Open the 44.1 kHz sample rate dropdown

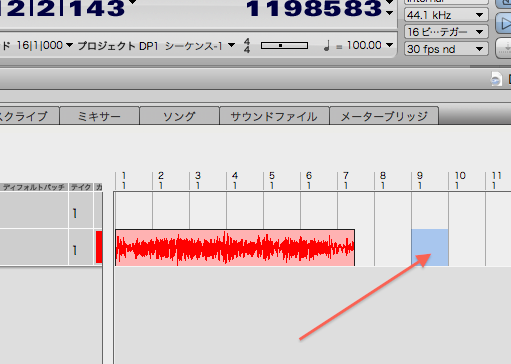446,15
